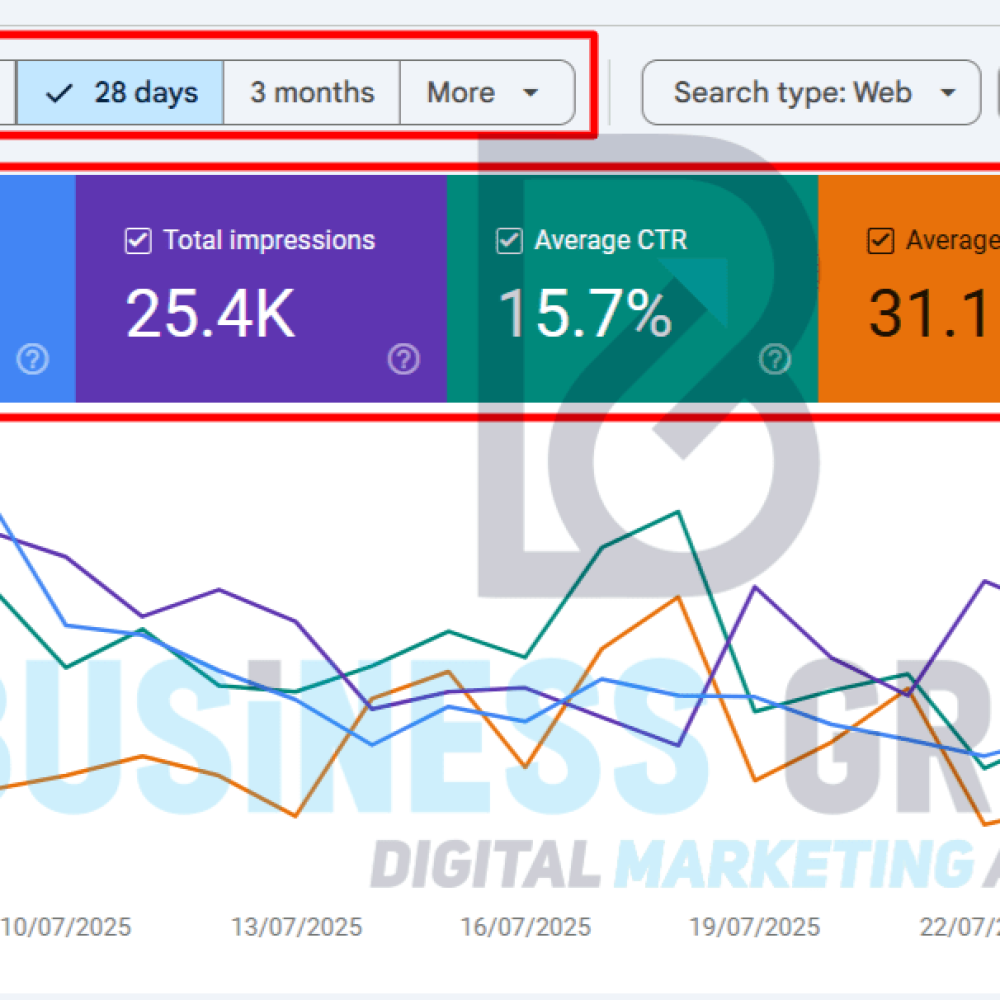The height and width of the screenshot is (1000, 1000).
Task: Click the arrow beside Search type: Web
Action: point(948,93)
